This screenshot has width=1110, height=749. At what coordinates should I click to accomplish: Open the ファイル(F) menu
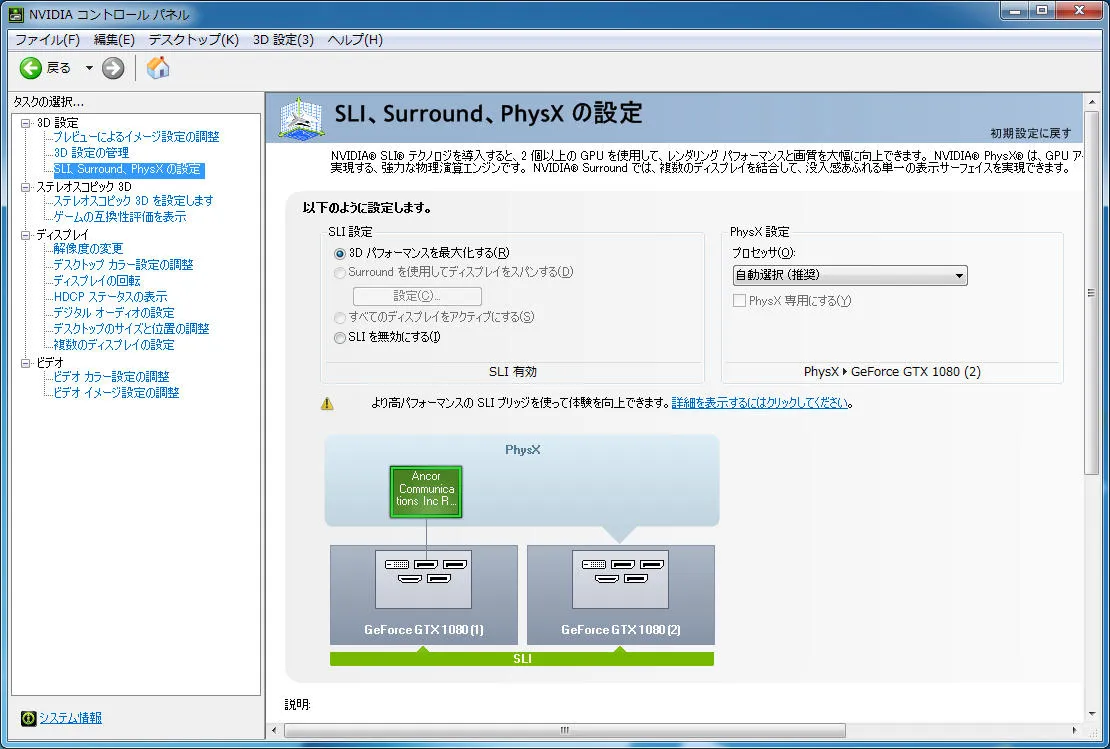click(47, 40)
